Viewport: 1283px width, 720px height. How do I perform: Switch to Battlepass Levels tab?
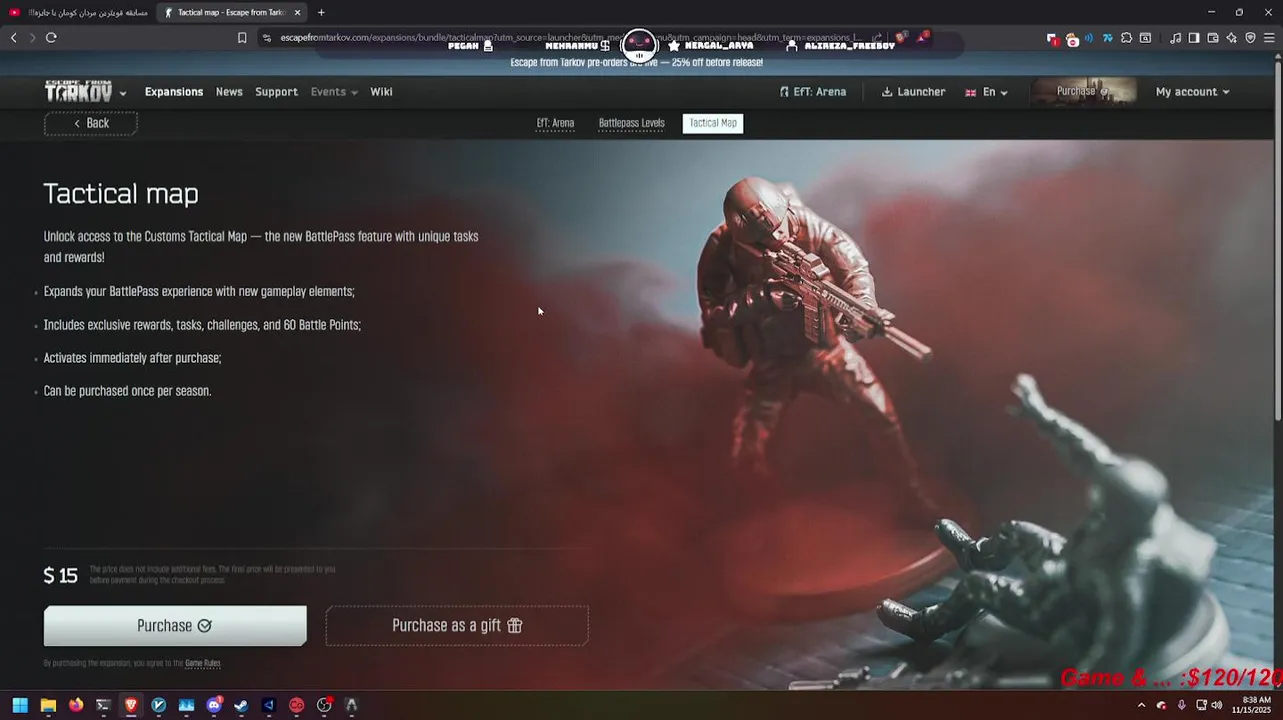click(x=631, y=123)
